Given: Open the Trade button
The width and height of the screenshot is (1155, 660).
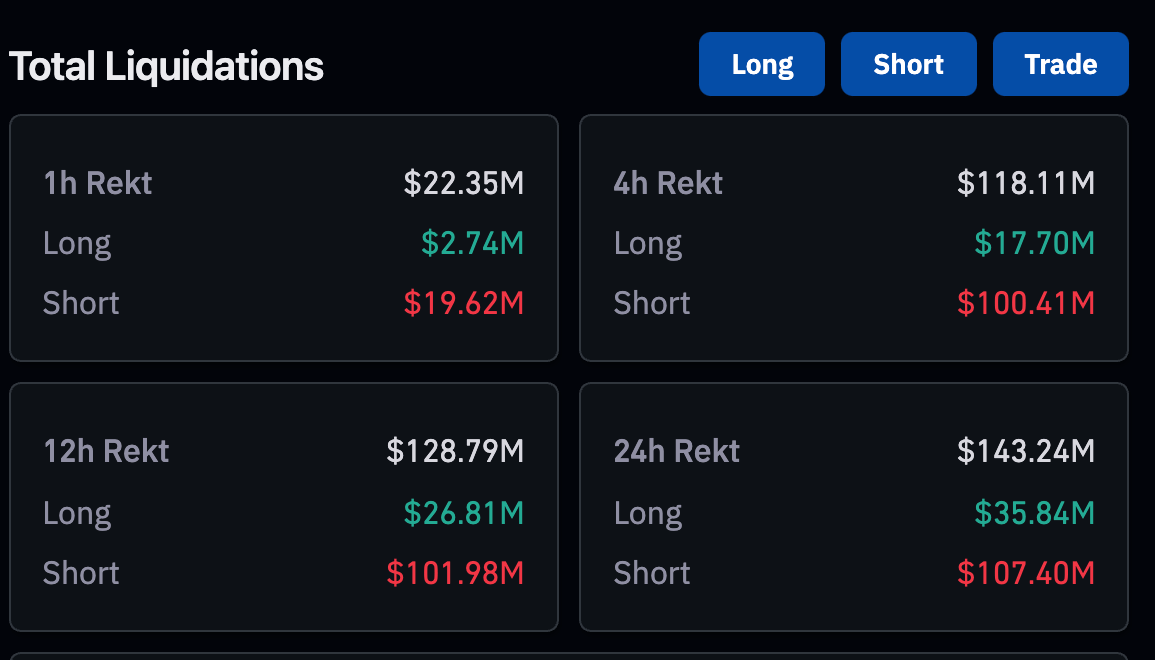Looking at the screenshot, I should click(1060, 64).
